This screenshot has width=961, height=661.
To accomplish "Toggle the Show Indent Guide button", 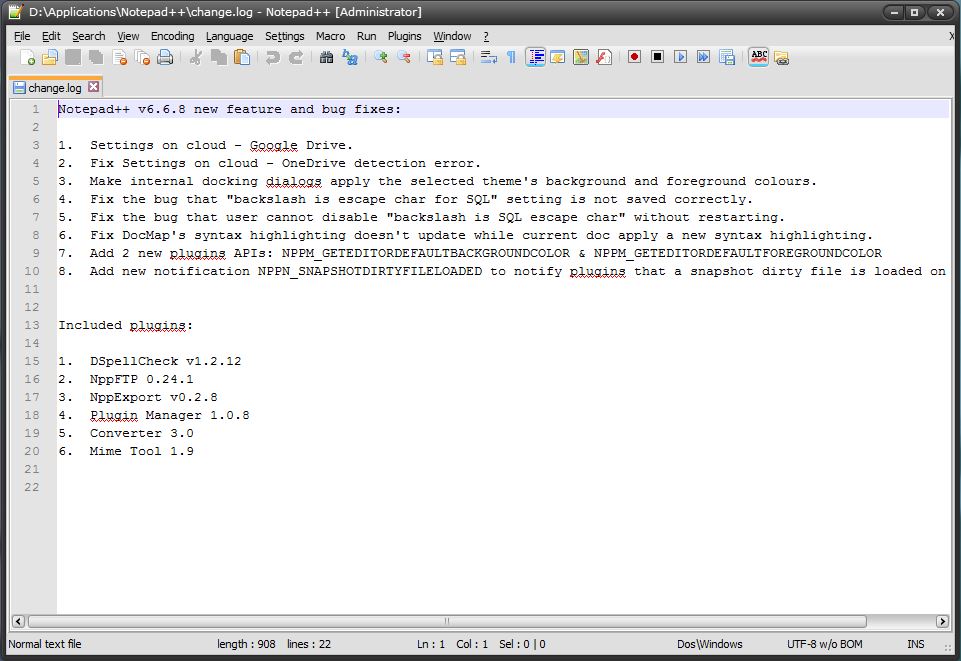I will (x=535, y=58).
